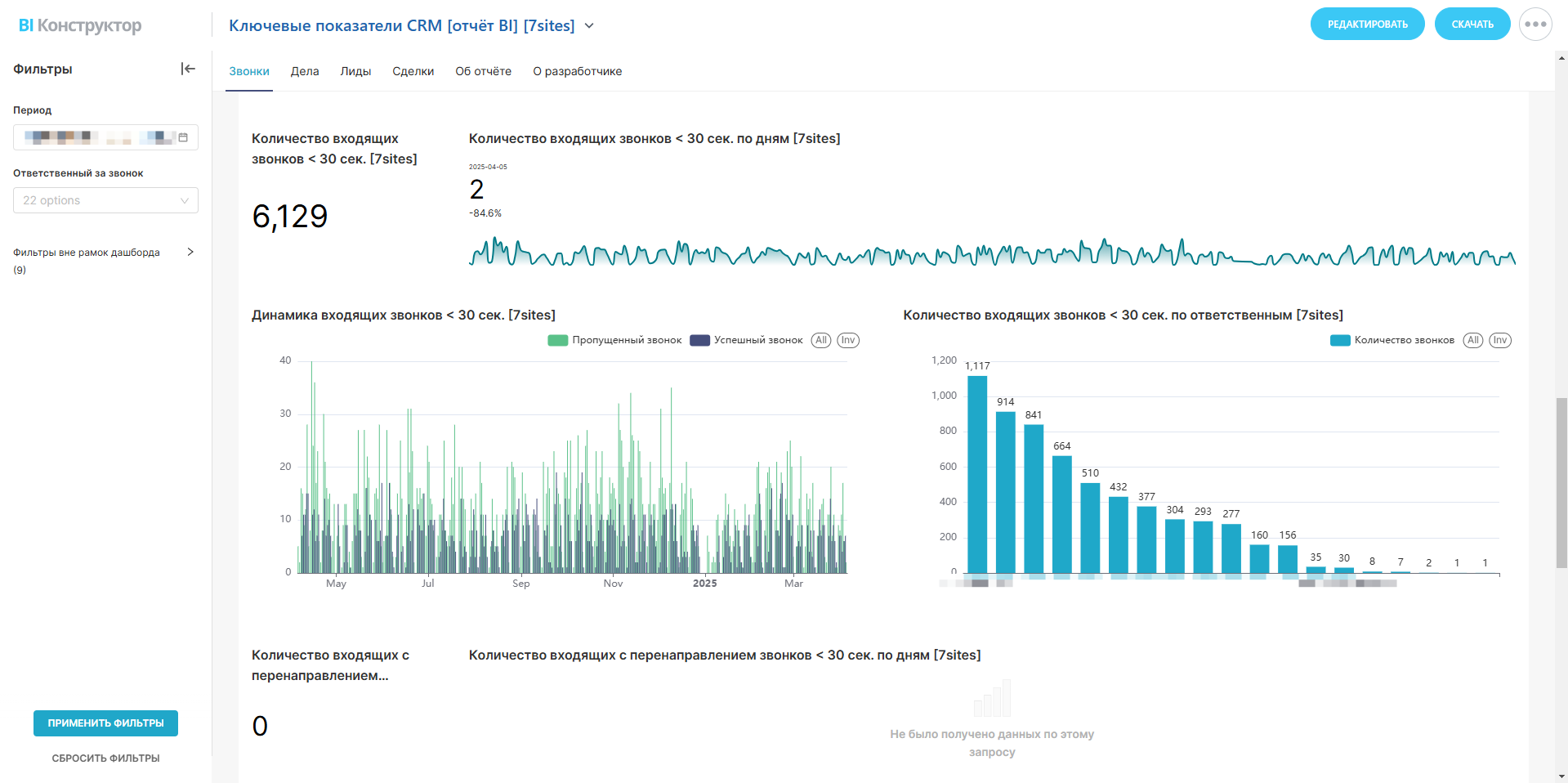Click the vertical page scrollbar thumb

tap(1561, 482)
